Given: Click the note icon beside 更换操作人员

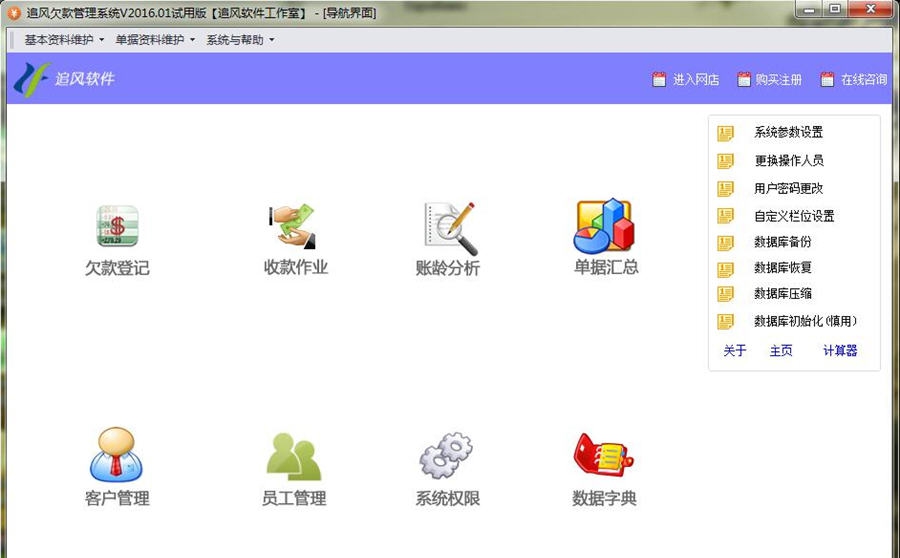Looking at the screenshot, I should click(726, 161).
